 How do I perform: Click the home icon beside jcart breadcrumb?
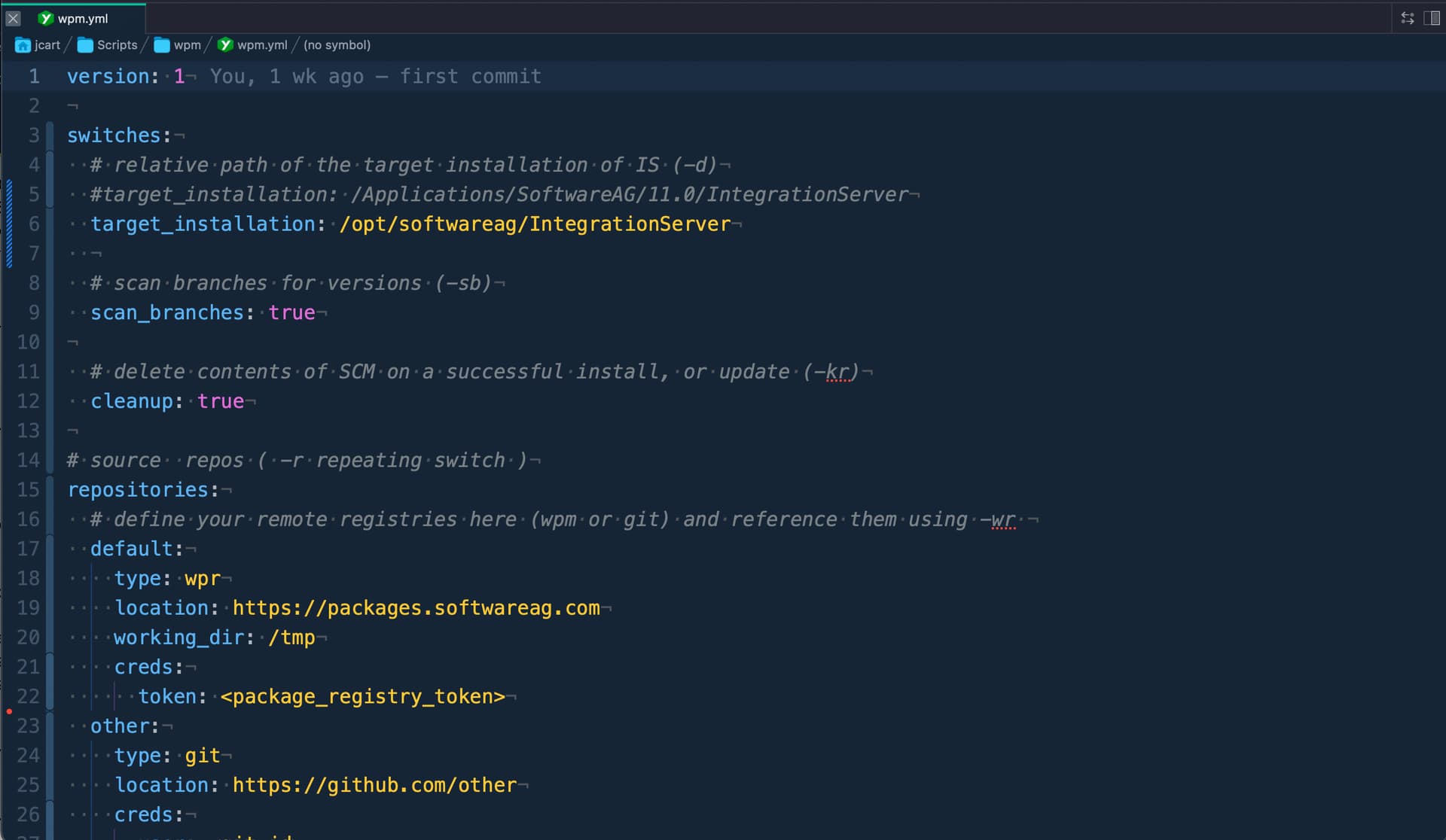pos(22,45)
